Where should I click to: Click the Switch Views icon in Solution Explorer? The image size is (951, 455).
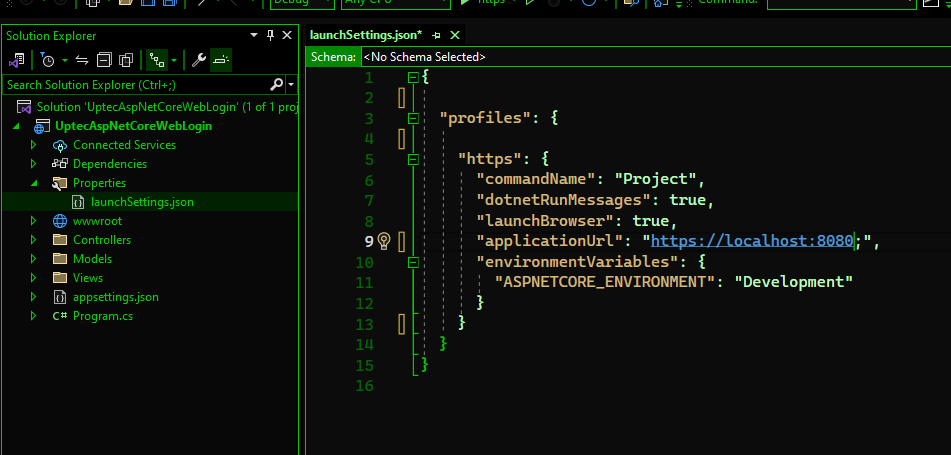click(x=17, y=60)
